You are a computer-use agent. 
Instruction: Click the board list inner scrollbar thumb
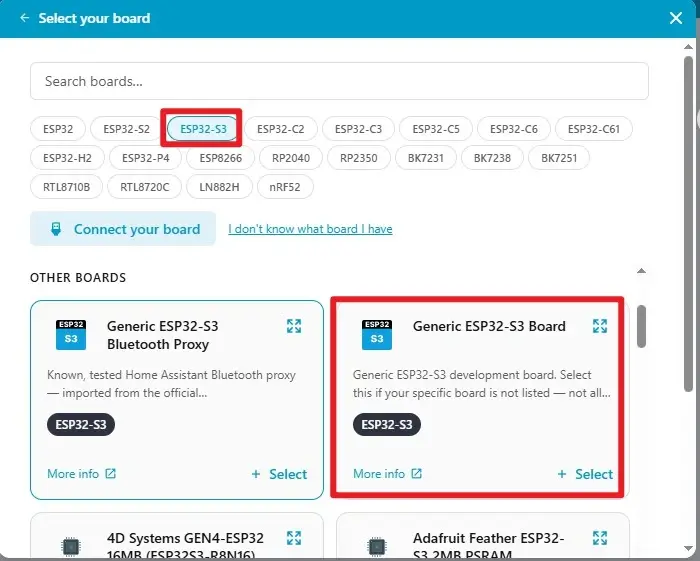coord(641,326)
